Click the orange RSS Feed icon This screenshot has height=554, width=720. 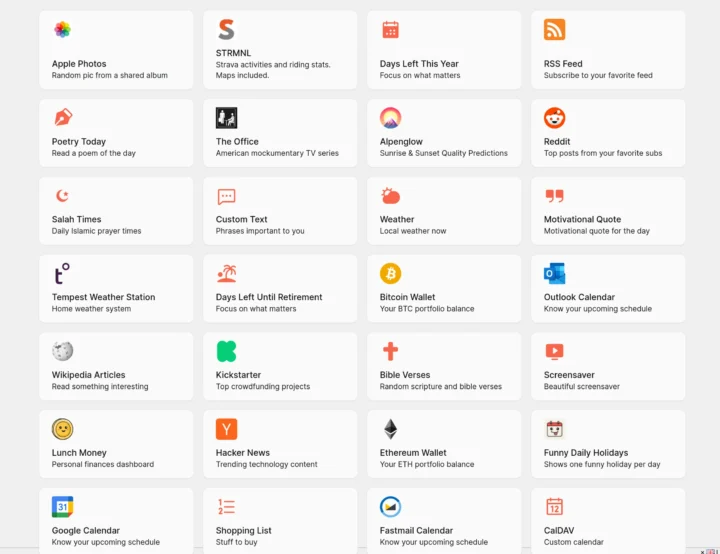[554, 30]
